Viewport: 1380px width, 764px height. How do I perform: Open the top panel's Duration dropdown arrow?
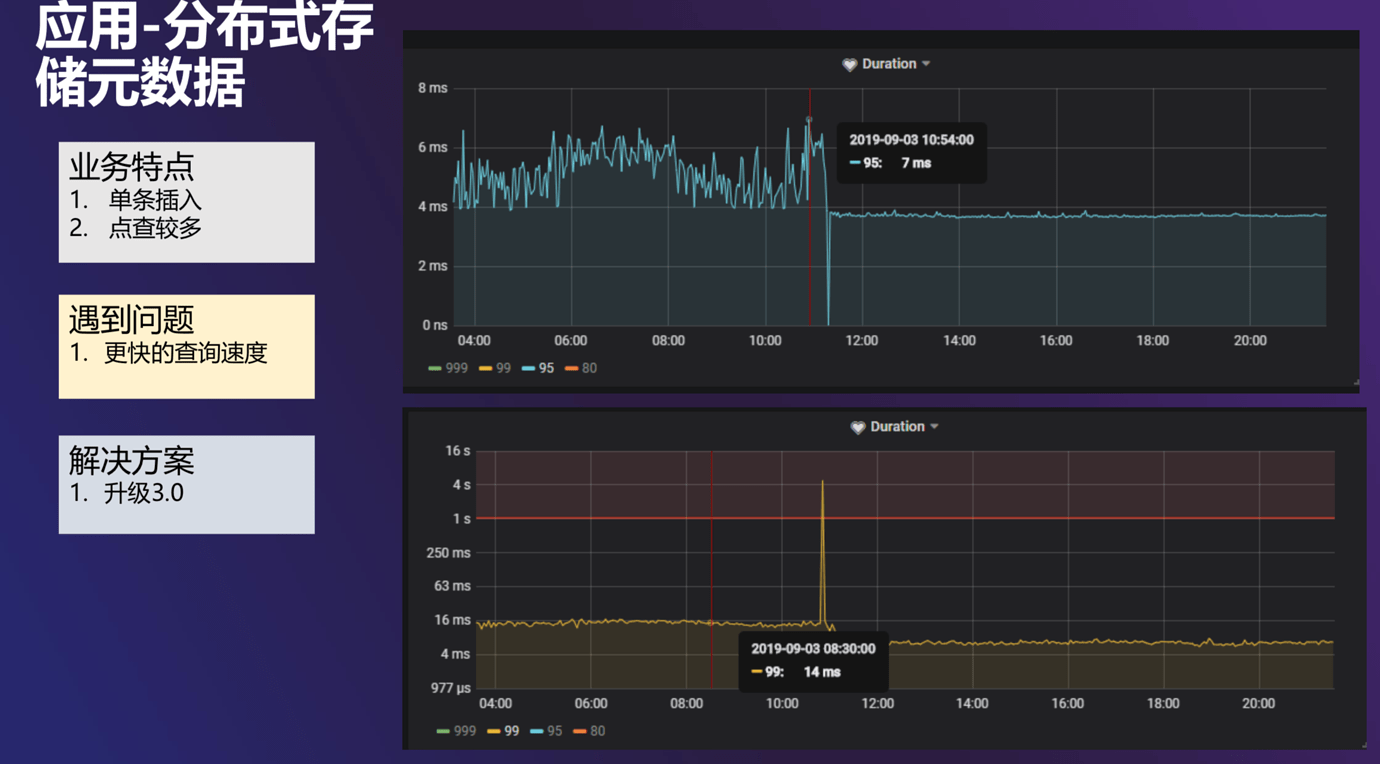pos(926,64)
